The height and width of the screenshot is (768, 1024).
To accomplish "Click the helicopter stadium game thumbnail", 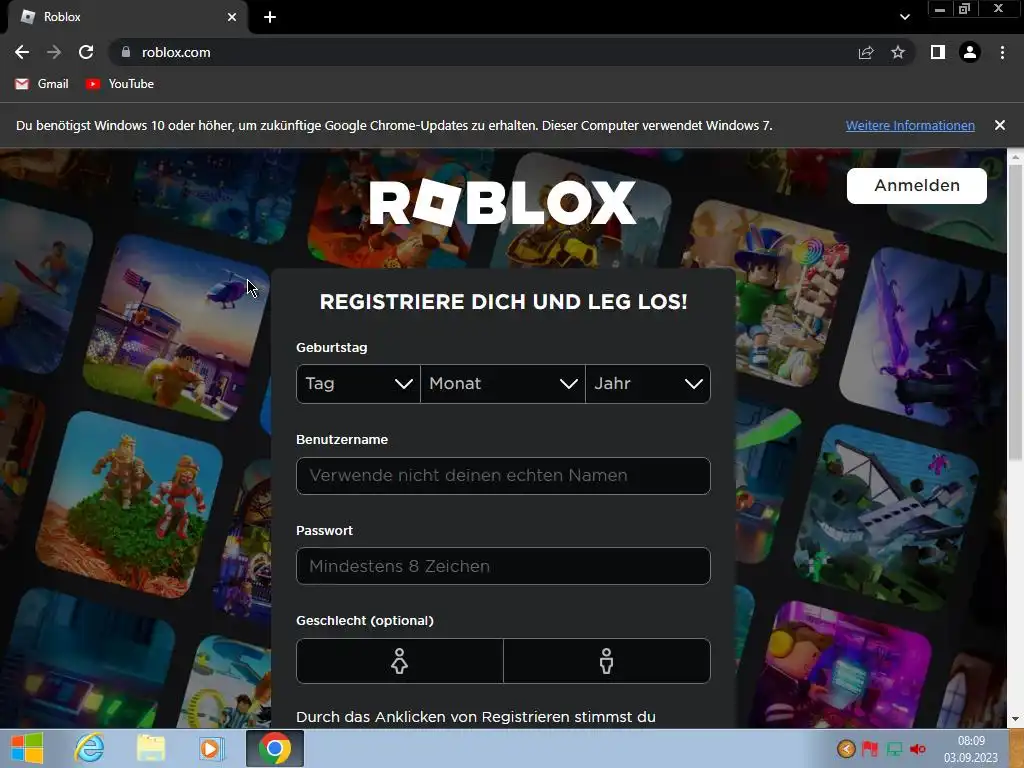I will pyautogui.click(x=175, y=328).
